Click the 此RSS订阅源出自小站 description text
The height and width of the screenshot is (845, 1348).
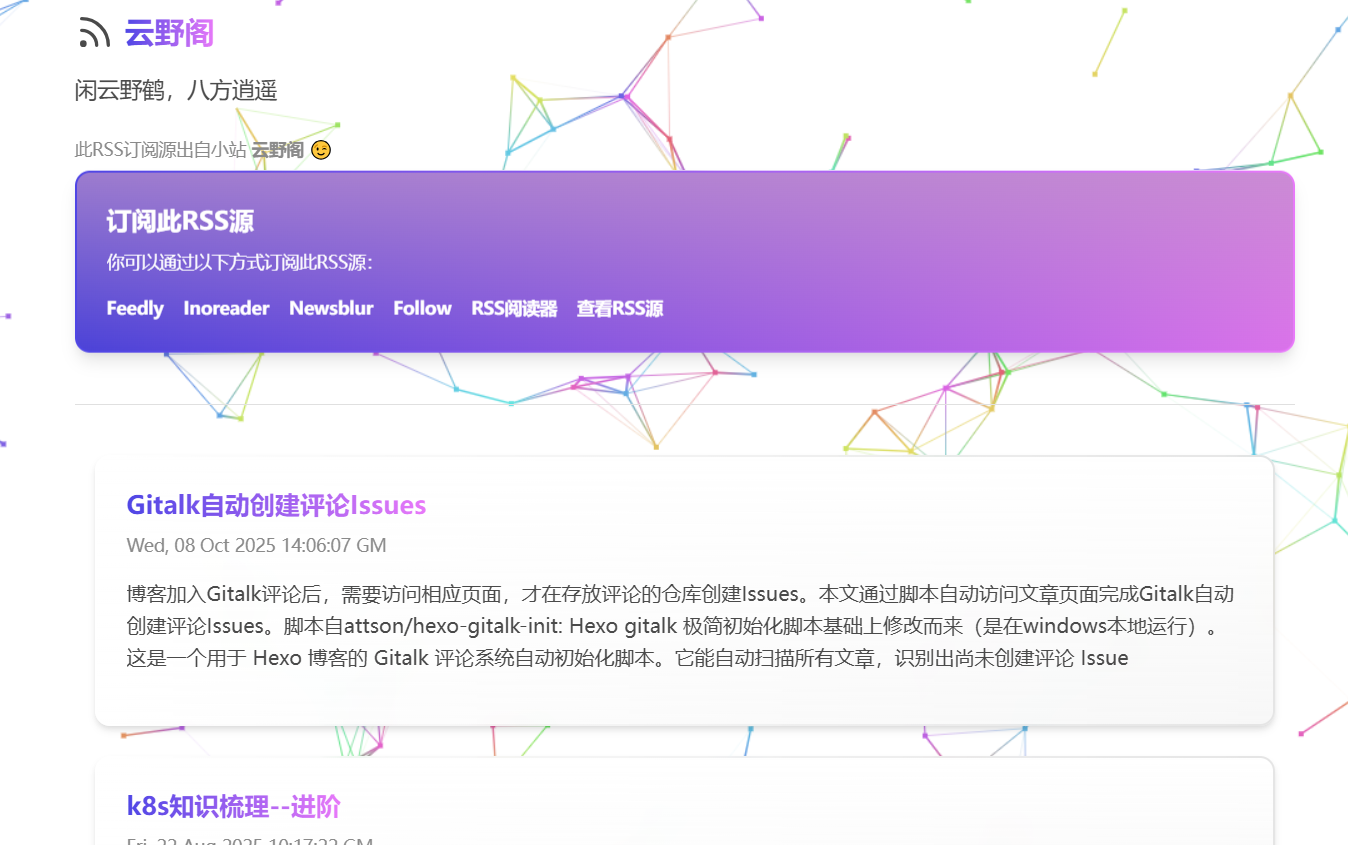click(x=160, y=150)
